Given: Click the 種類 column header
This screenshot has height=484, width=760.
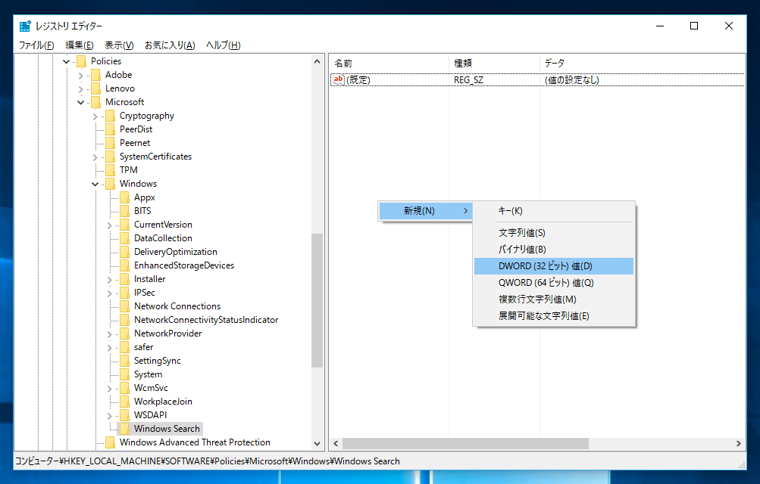Looking at the screenshot, I should pyautogui.click(x=494, y=63).
